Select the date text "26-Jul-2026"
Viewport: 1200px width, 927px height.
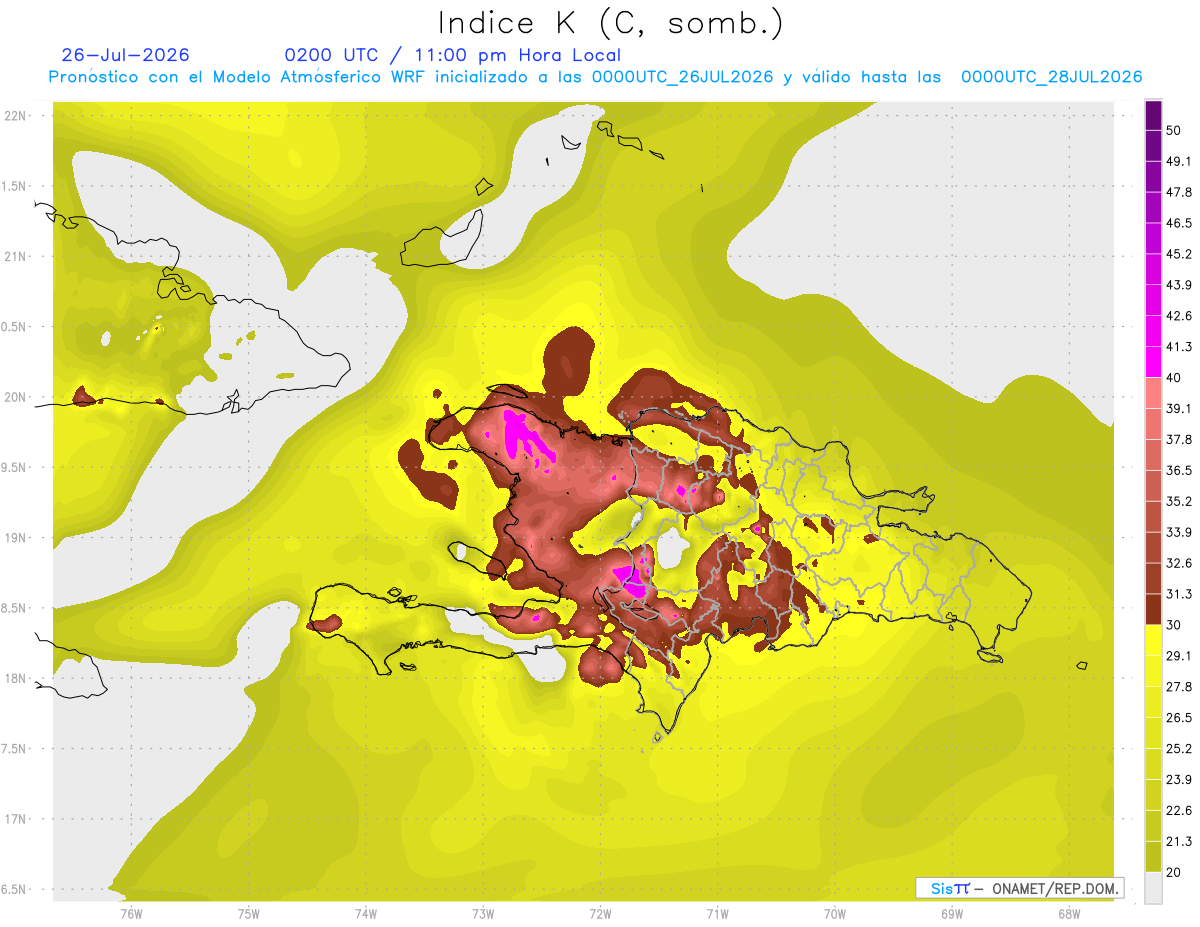point(125,55)
